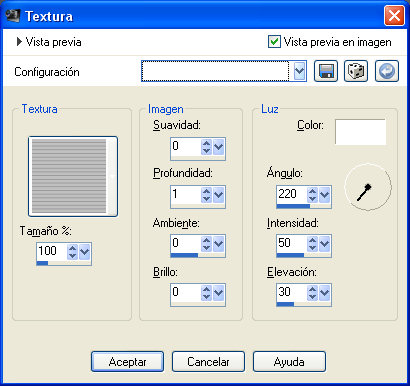410x386 pixels.
Task: Click the blue progress bar under Ambiente
Action: [184, 255]
